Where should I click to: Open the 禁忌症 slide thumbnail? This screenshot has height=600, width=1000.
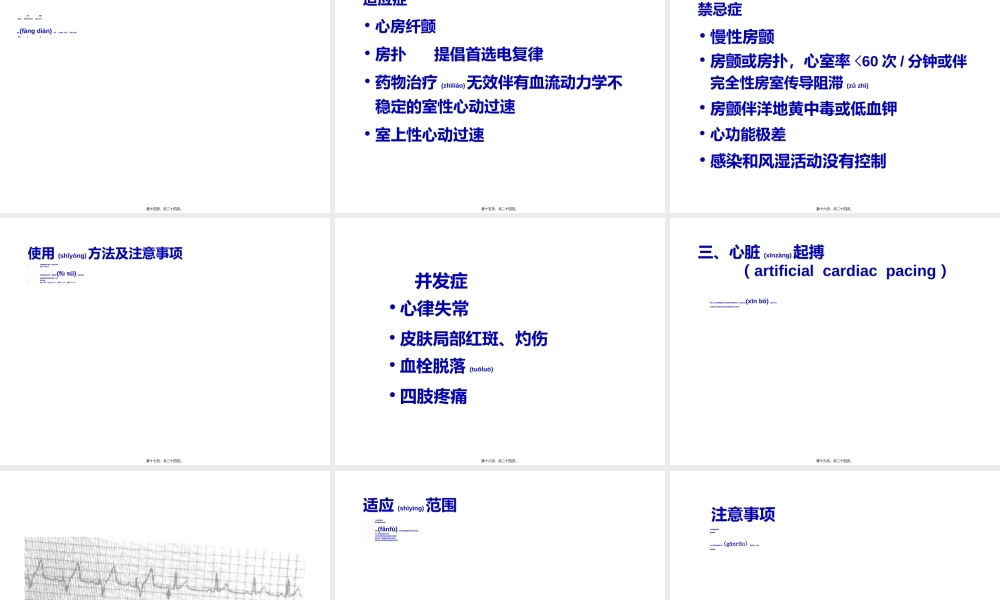pos(835,106)
